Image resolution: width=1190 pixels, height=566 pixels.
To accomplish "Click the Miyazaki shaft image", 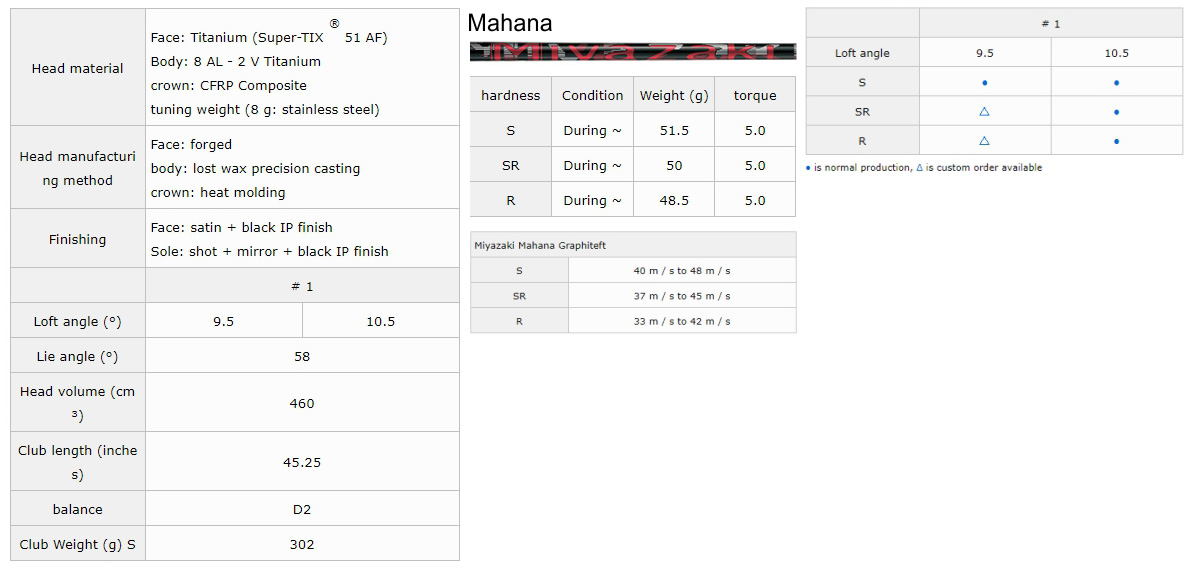I will (x=633, y=52).
